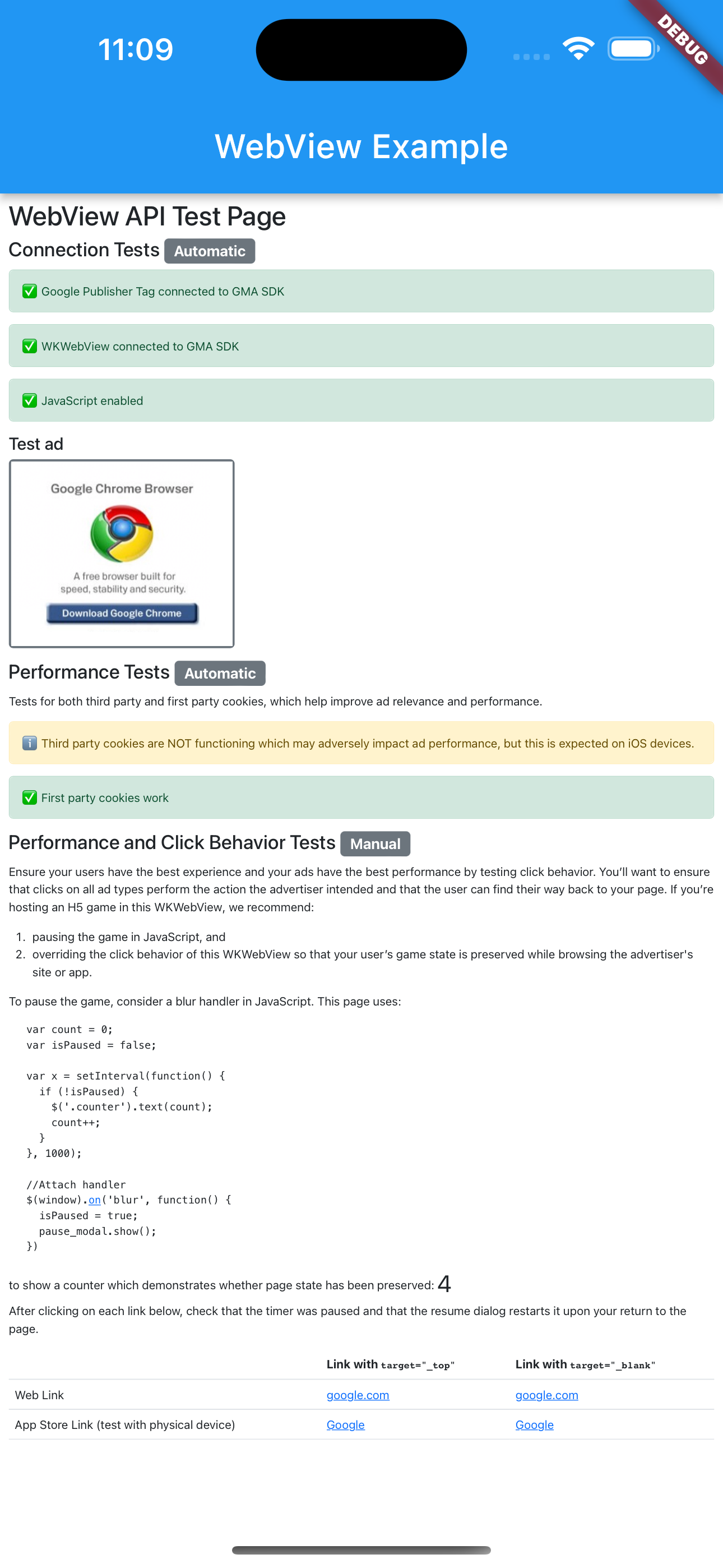The image size is (723, 1568).
Task: Click checkmark beside WKWebView connected
Action: (x=29, y=347)
